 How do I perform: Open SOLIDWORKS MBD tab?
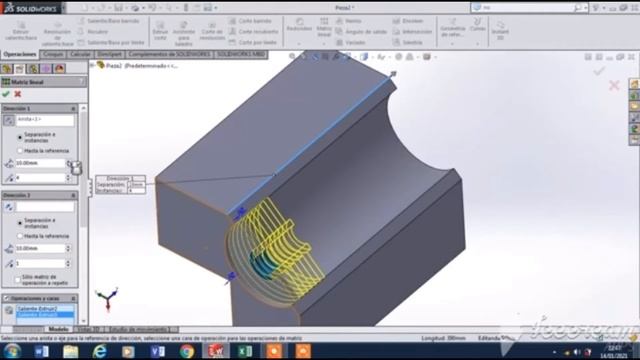click(241, 54)
